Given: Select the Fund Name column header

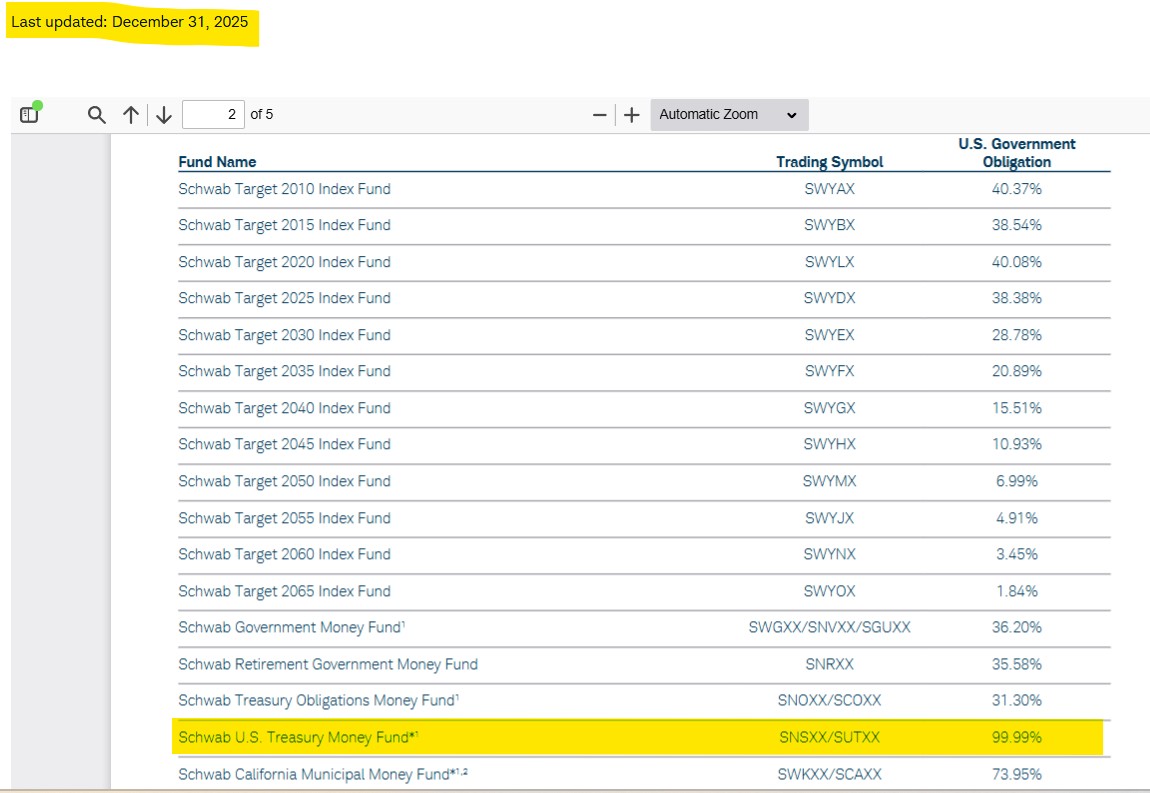Looking at the screenshot, I should 217,162.
